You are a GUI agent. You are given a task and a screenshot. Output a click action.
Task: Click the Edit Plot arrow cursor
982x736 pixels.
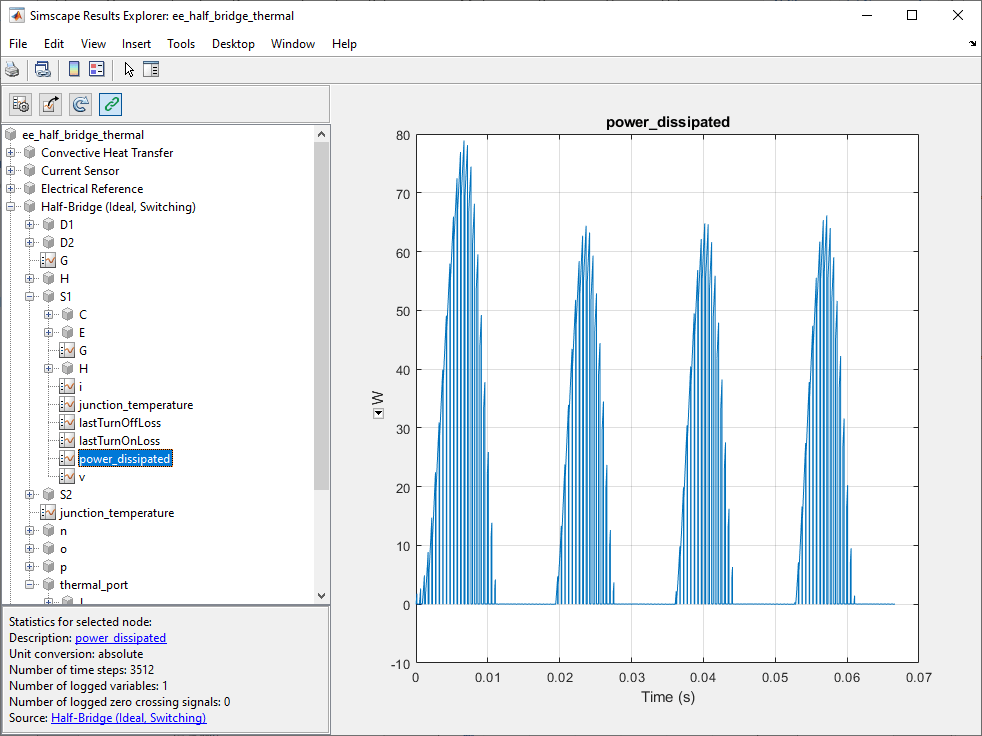coord(128,69)
